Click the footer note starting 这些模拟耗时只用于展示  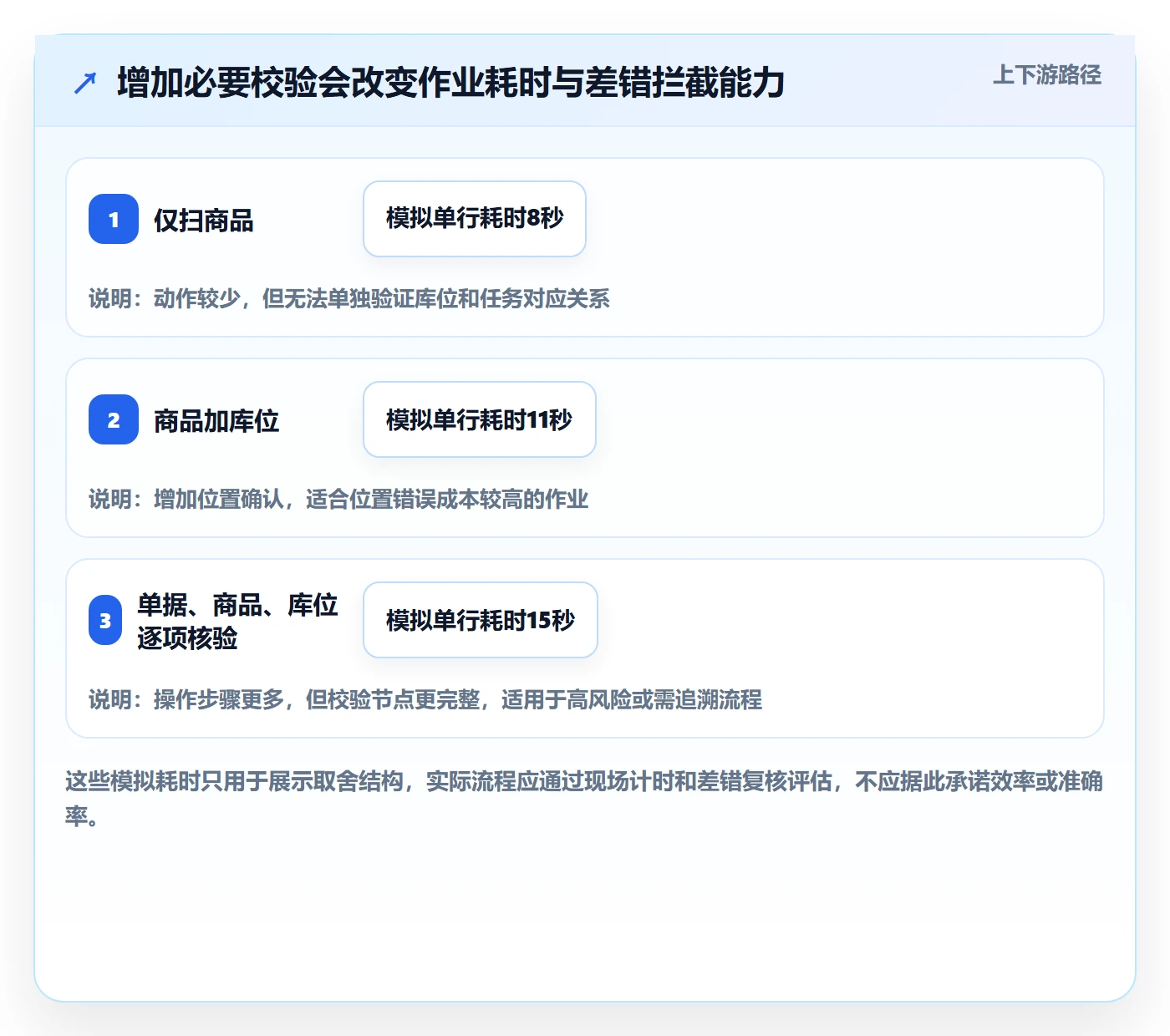pyautogui.click(x=584, y=798)
